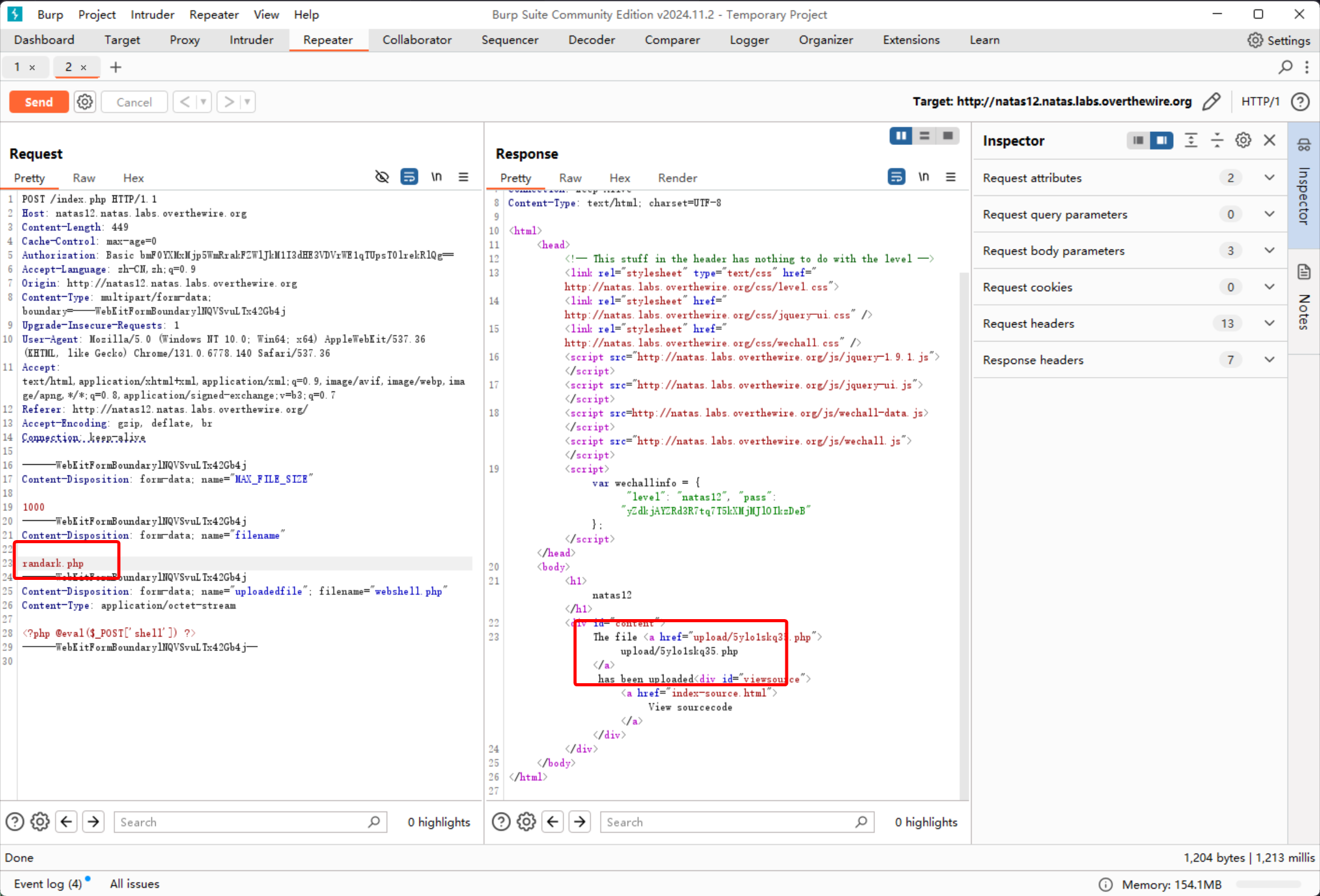Expand Request headers section

click(x=1129, y=324)
